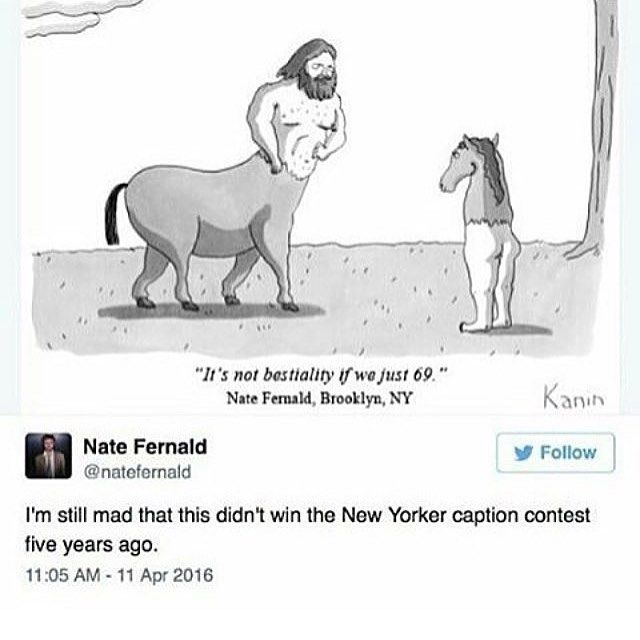
Task: Click the Follow button
Action: tap(555, 453)
